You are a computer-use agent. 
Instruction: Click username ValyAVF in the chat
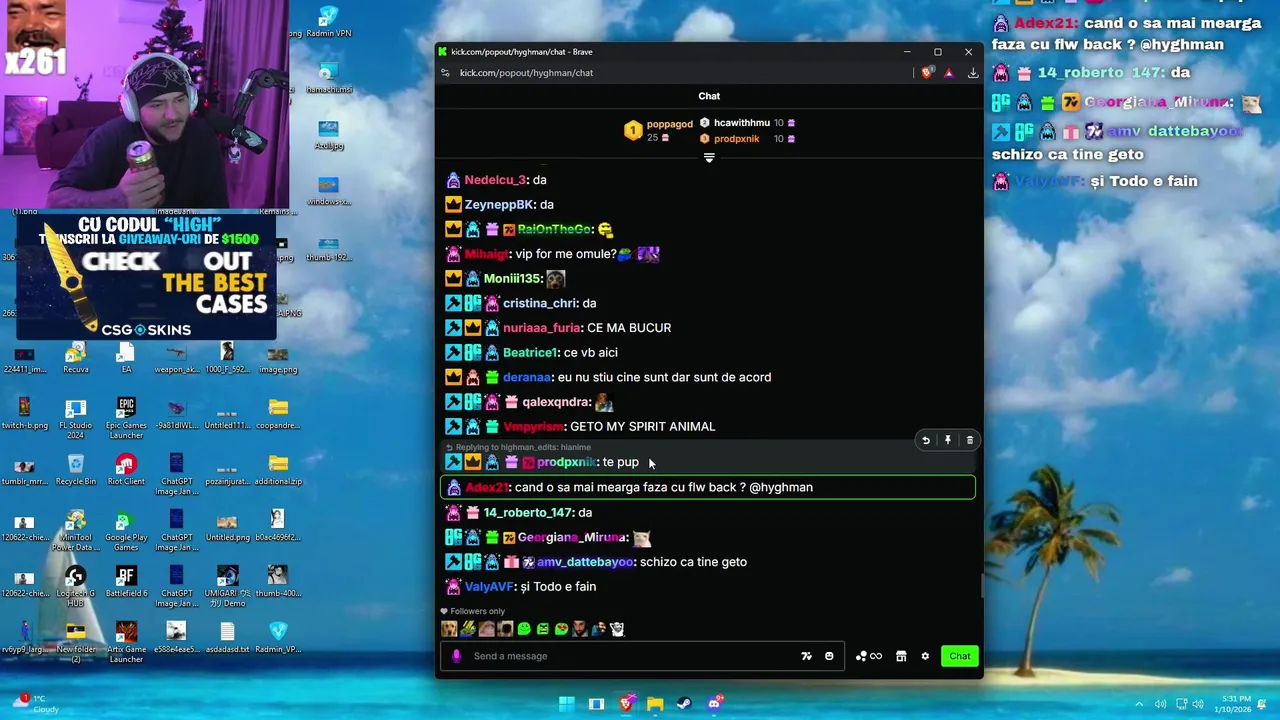point(489,587)
